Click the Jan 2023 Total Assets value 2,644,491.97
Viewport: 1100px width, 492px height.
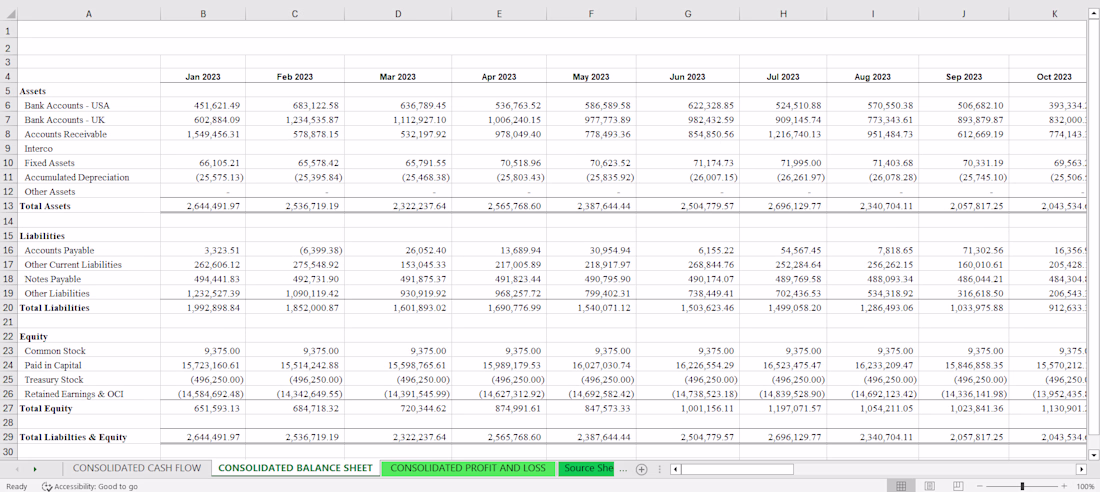[x=213, y=206]
